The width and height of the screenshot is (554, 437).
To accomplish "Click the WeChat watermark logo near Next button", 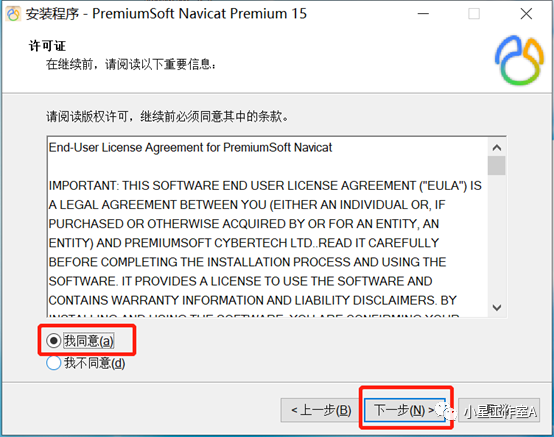I will pos(444,411).
